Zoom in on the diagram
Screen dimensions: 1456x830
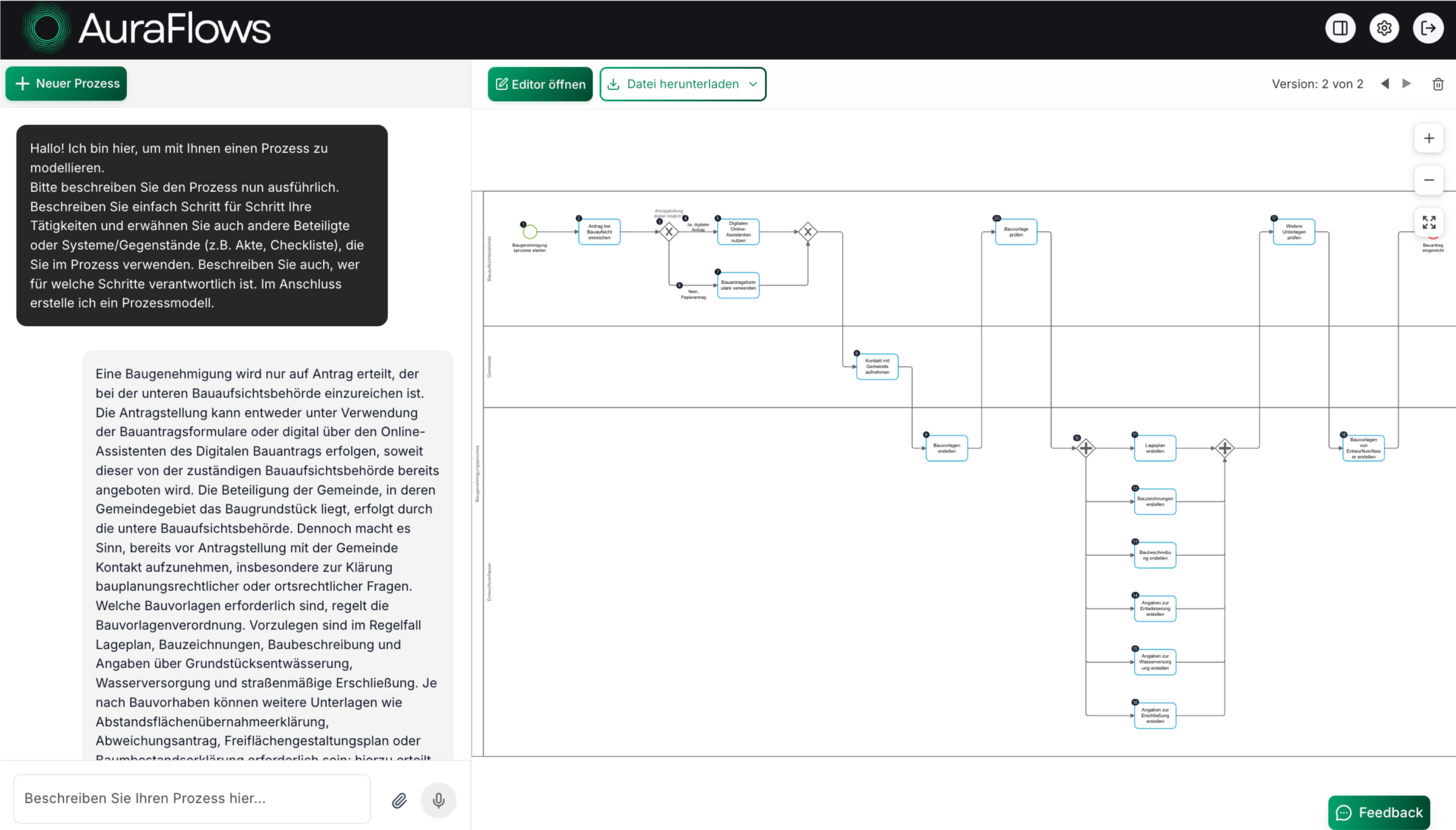click(x=1428, y=139)
